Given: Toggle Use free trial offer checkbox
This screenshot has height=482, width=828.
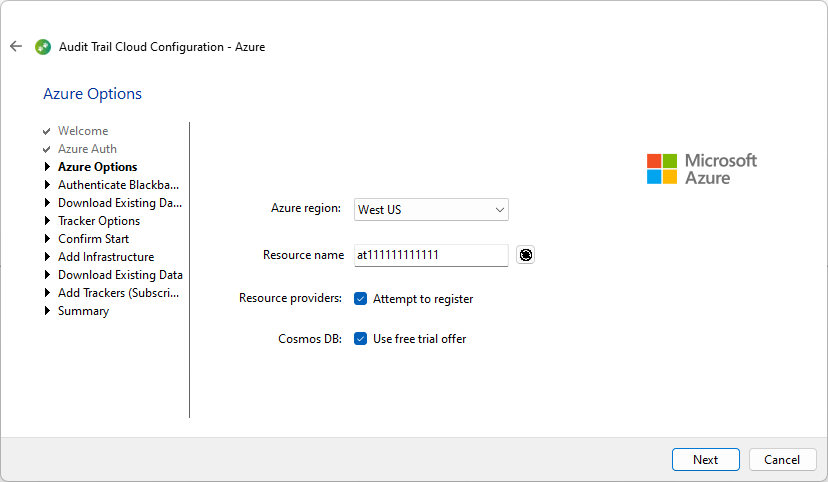Looking at the screenshot, I should click(x=361, y=339).
